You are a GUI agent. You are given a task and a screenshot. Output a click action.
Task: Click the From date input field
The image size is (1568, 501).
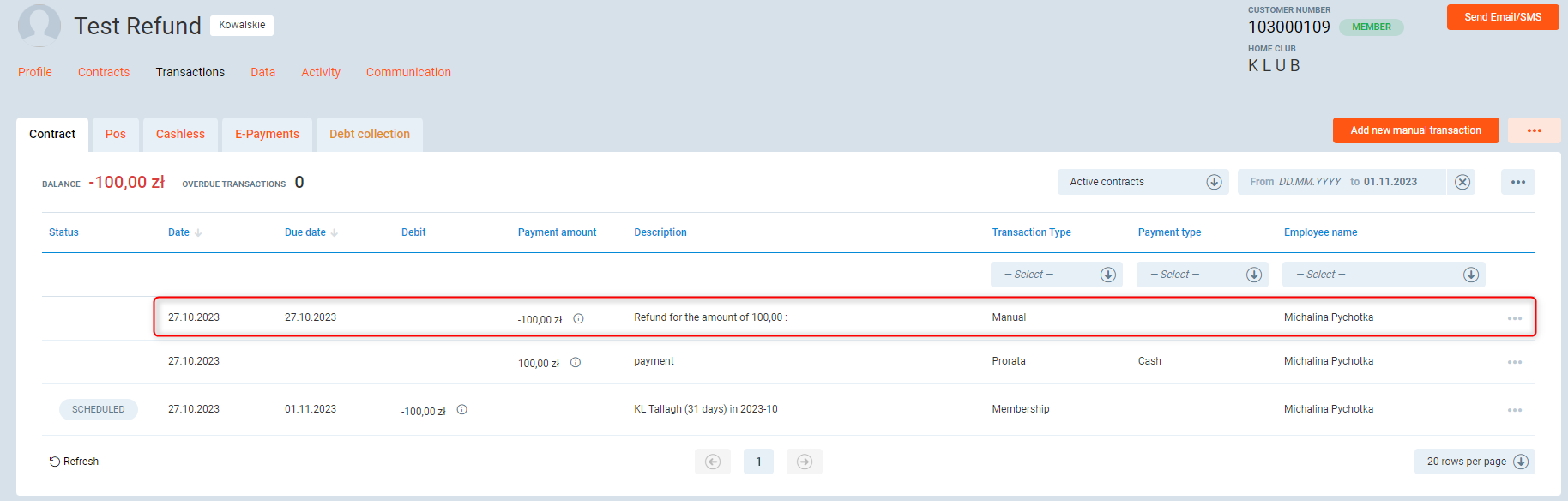tap(1308, 182)
